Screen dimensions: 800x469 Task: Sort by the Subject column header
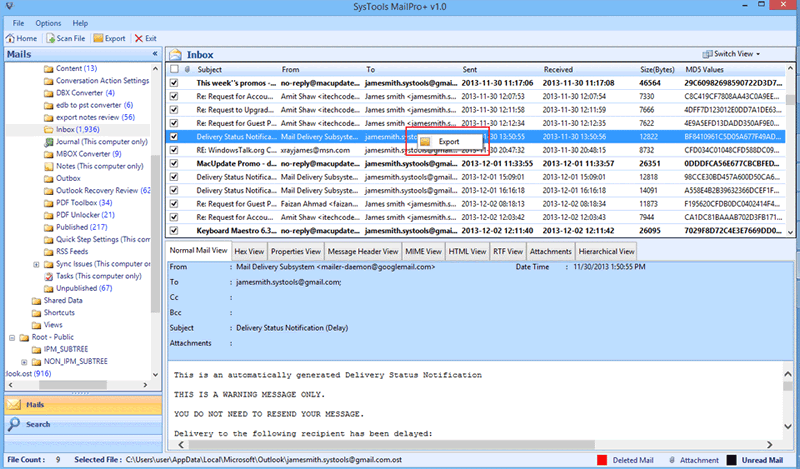click(209, 69)
